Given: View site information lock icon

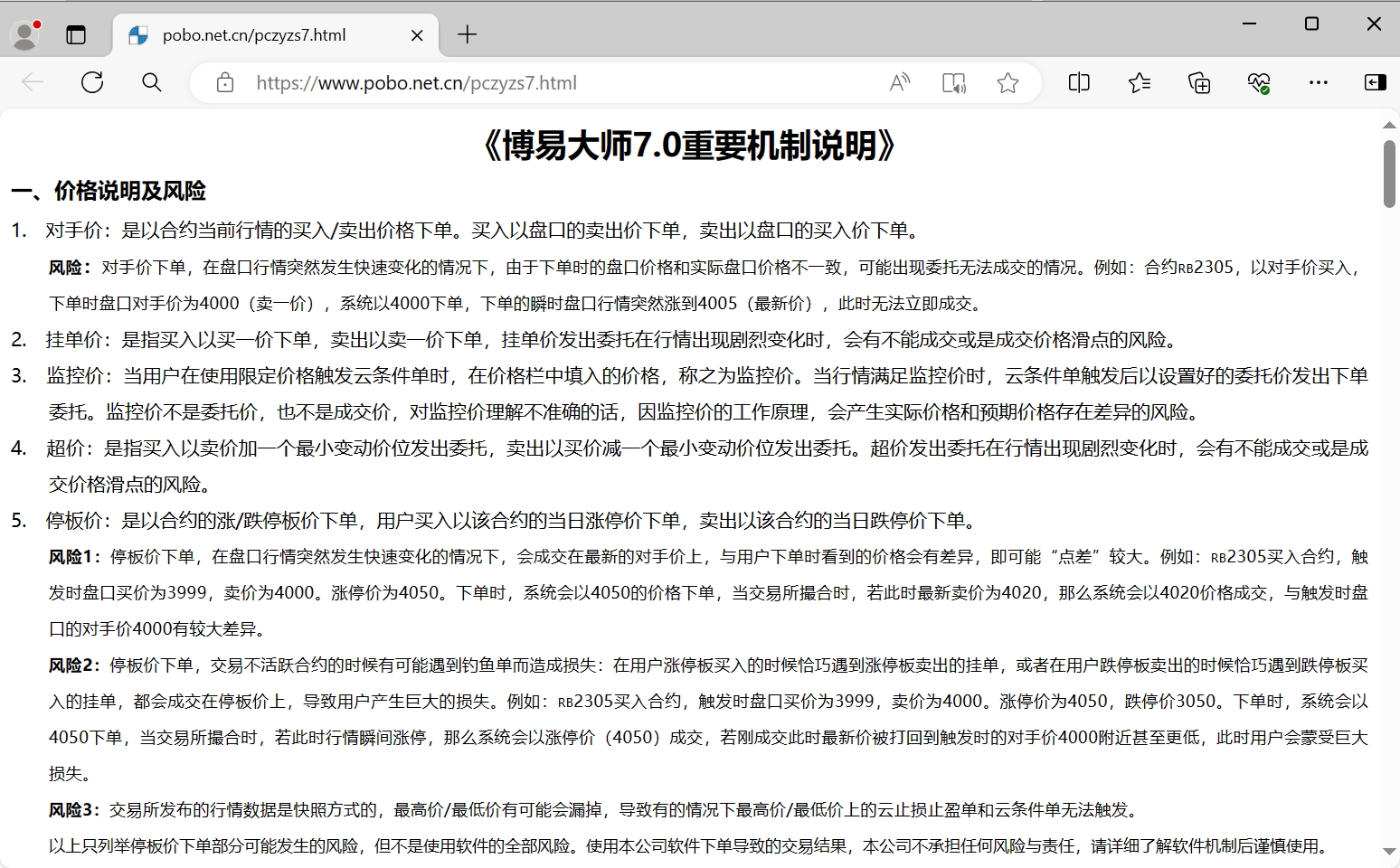Looking at the screenshot, I should point(225,83).
